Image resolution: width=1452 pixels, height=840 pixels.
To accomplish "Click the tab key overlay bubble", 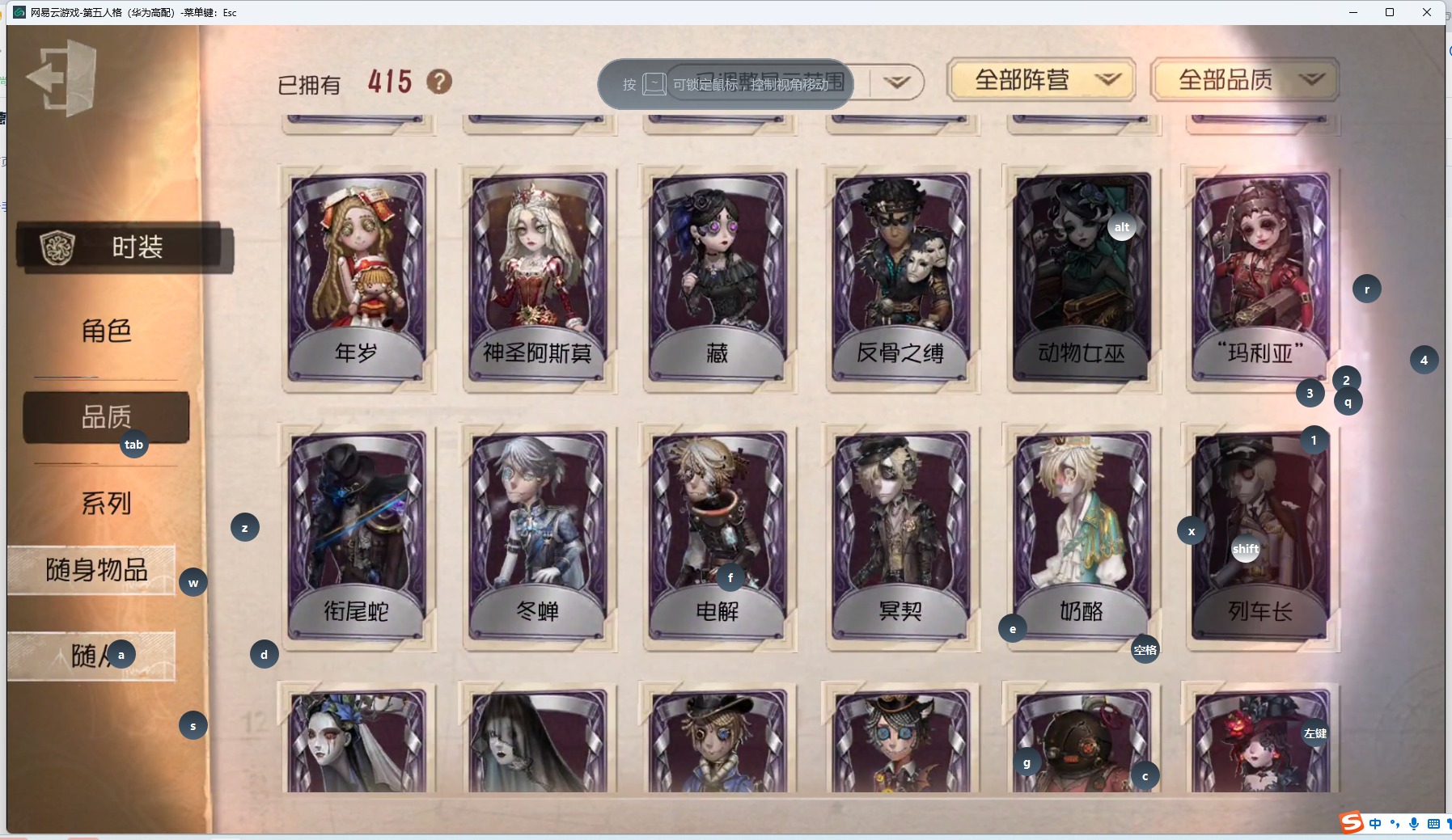I will [x=134, y=445].
